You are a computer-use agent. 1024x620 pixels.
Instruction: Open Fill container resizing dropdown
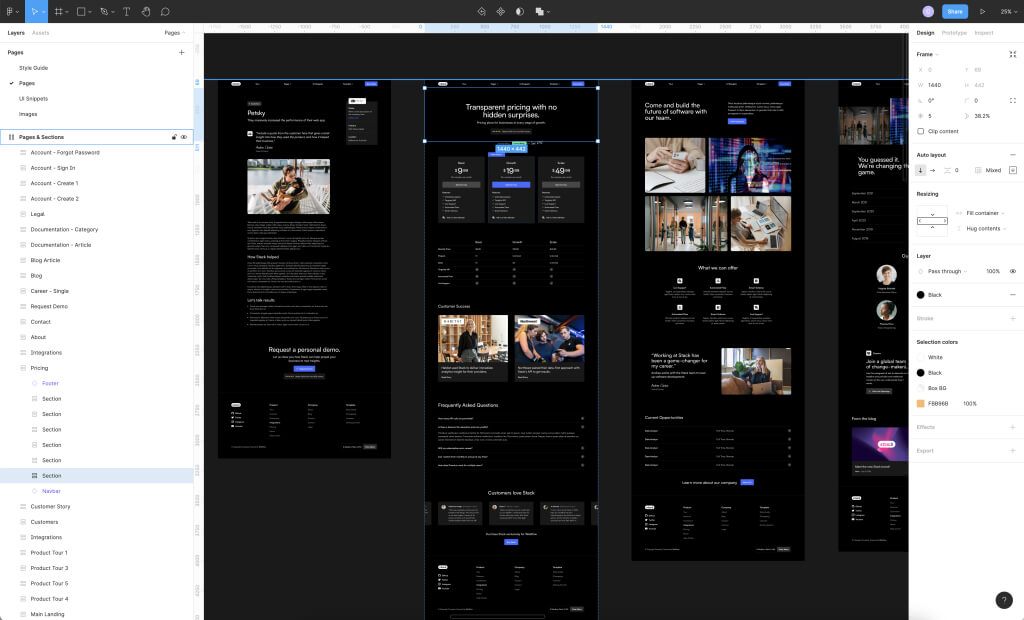pyautogui.click(x=984, y=213)
